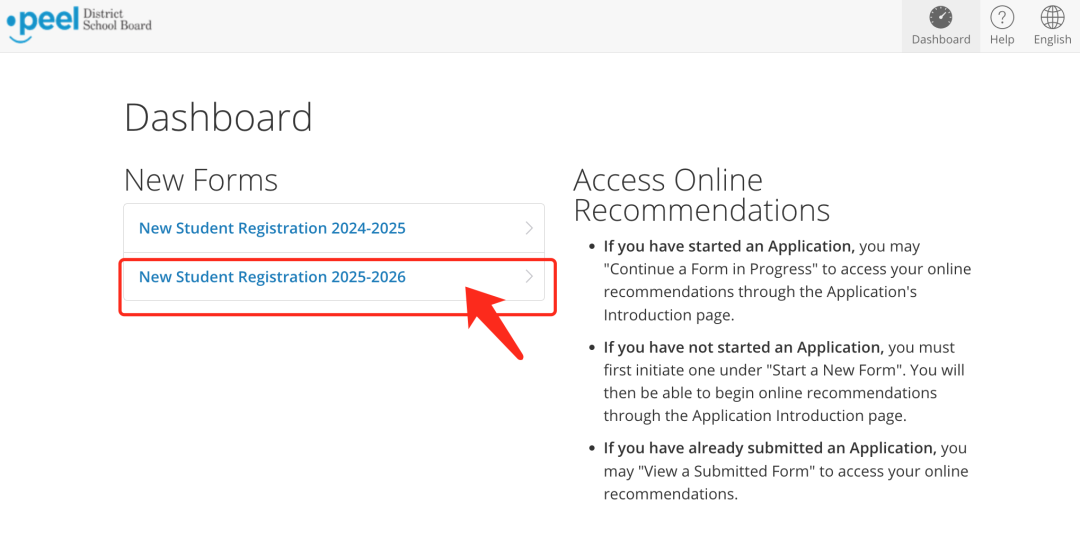Open New Student Registration 2024-2025 form
This screenshot has width=1080, height=538.
pos(272,228)
